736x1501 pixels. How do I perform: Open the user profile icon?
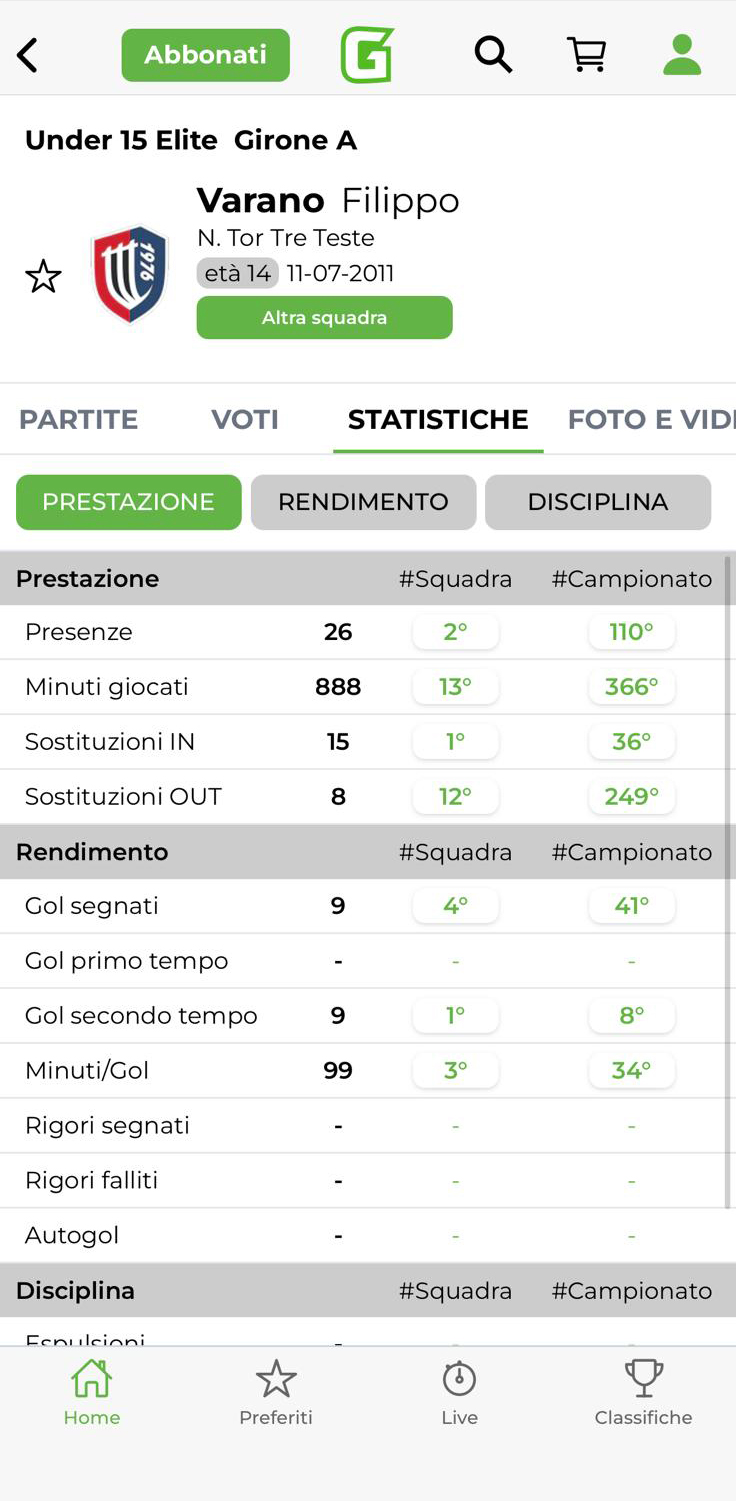click(x=682, y=55)
